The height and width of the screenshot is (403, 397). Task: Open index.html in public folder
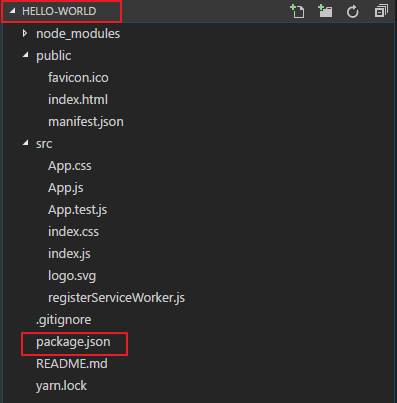point(78,100)
